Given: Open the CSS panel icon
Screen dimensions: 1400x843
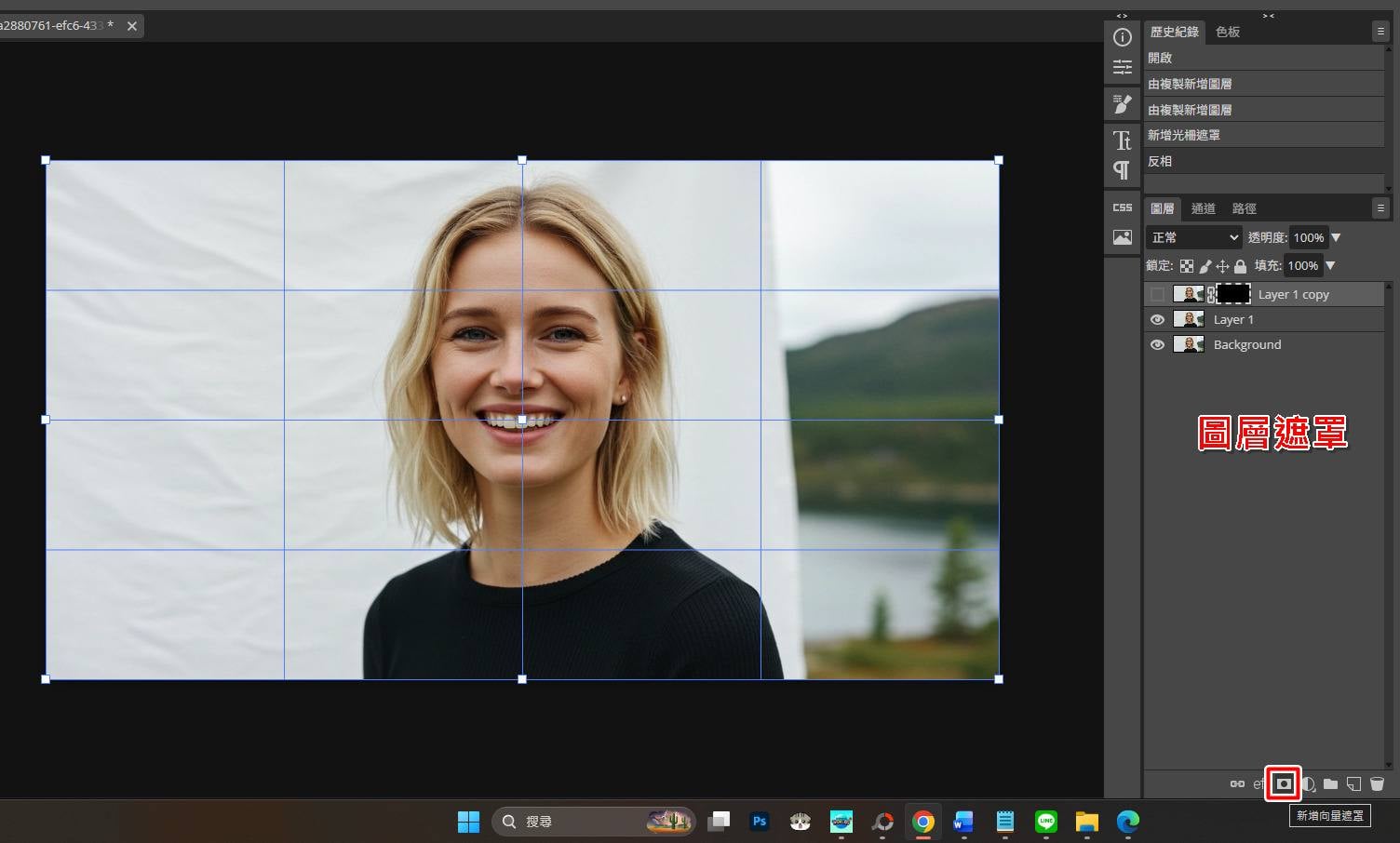Looking at the screenshot, I should [1122, 207].
